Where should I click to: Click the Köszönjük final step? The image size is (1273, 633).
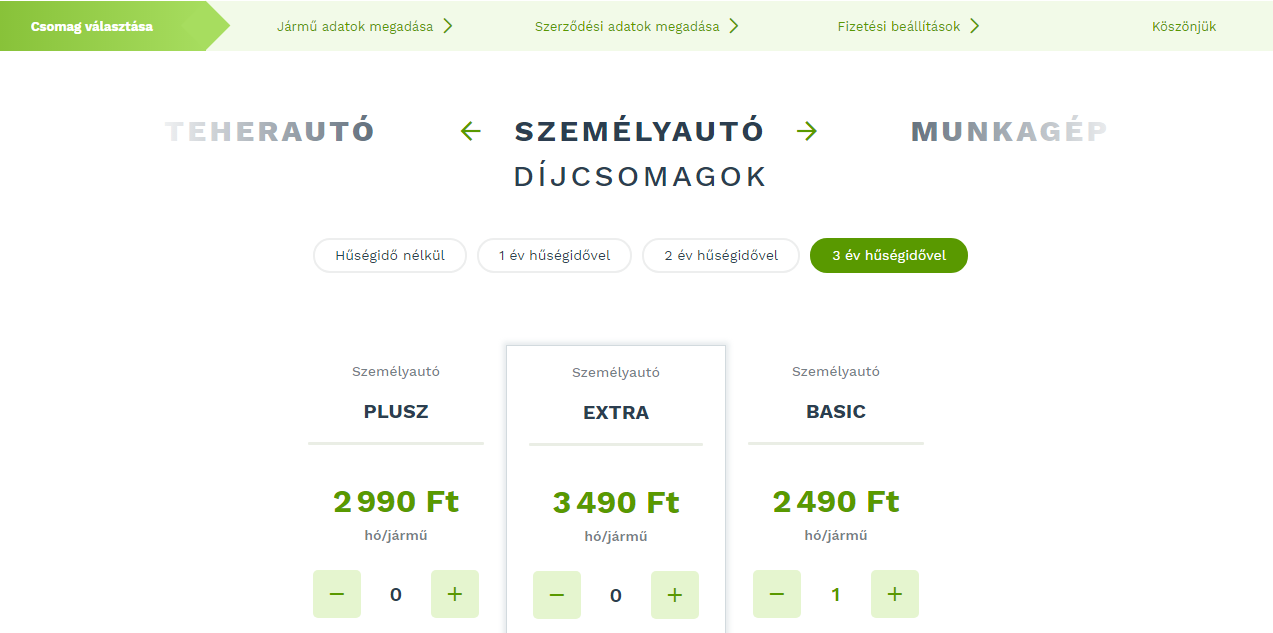(1184, 26)
